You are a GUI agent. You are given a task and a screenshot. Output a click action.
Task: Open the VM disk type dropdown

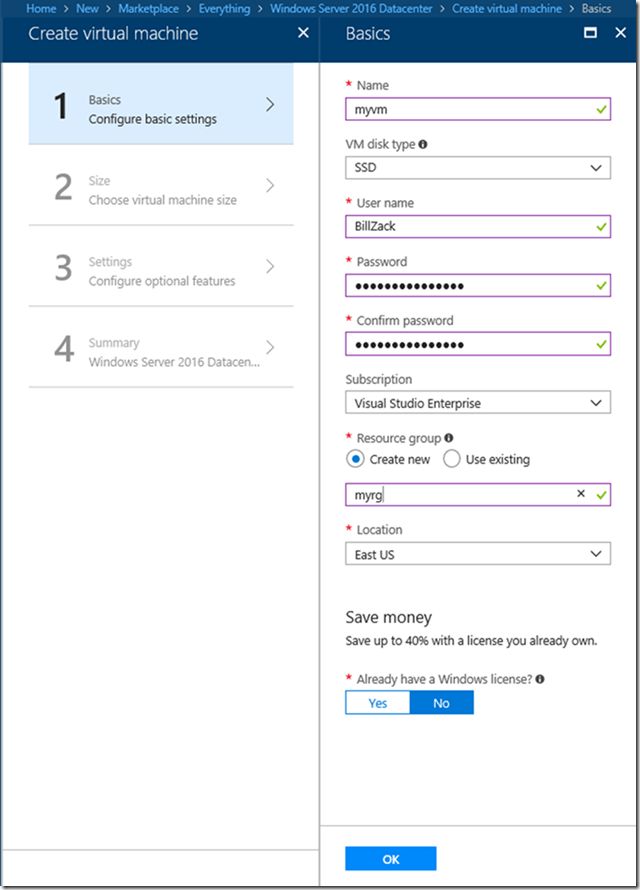point(477,168)
